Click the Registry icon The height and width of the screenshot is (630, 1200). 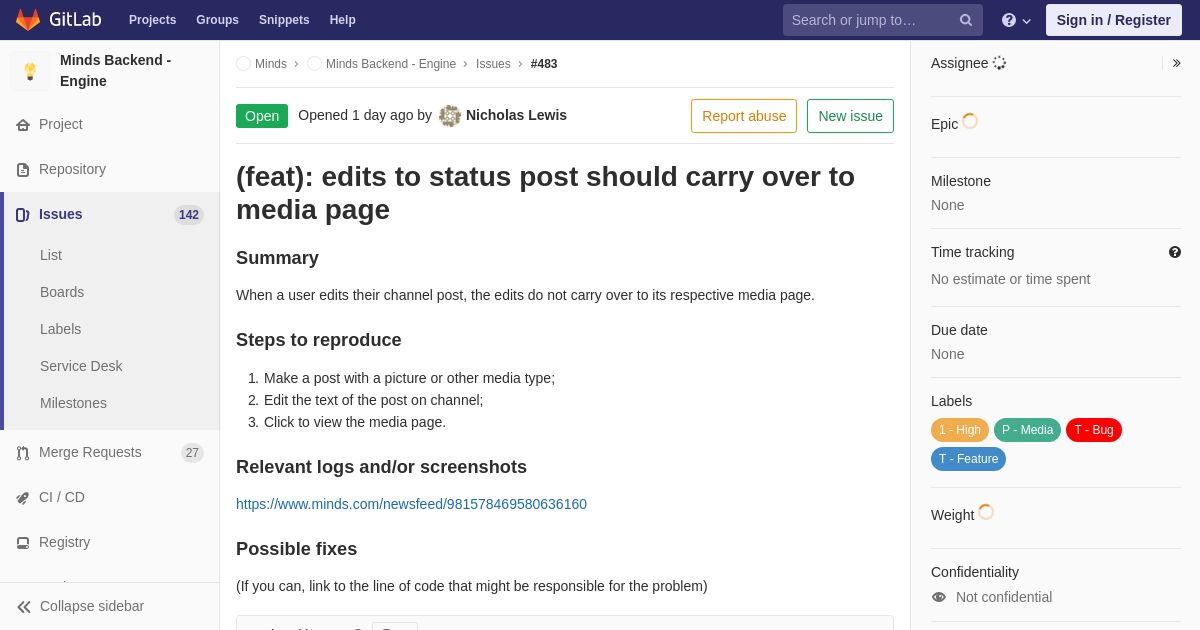[x=23, y=543]
